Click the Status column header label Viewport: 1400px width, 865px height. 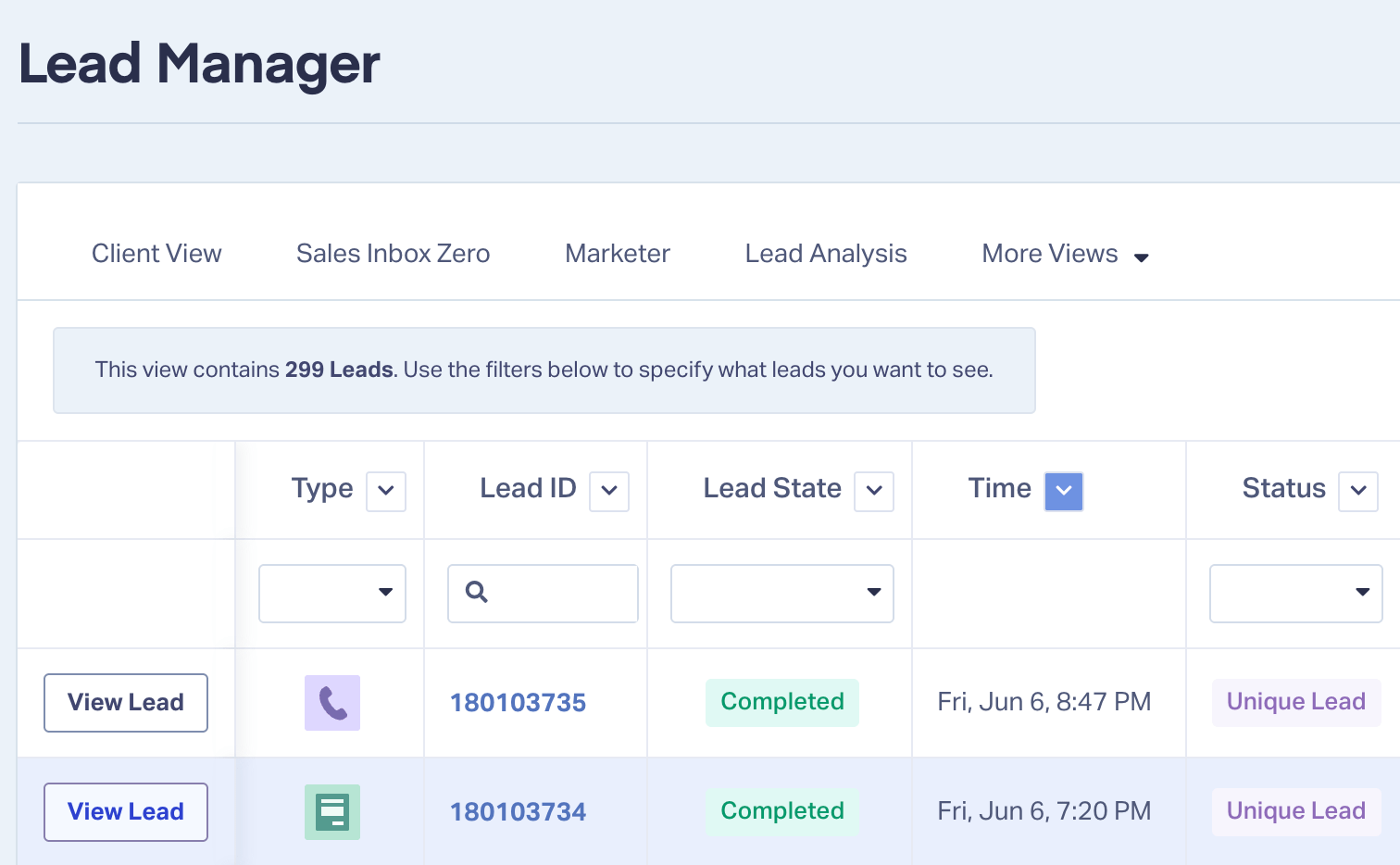point(1284,488)
